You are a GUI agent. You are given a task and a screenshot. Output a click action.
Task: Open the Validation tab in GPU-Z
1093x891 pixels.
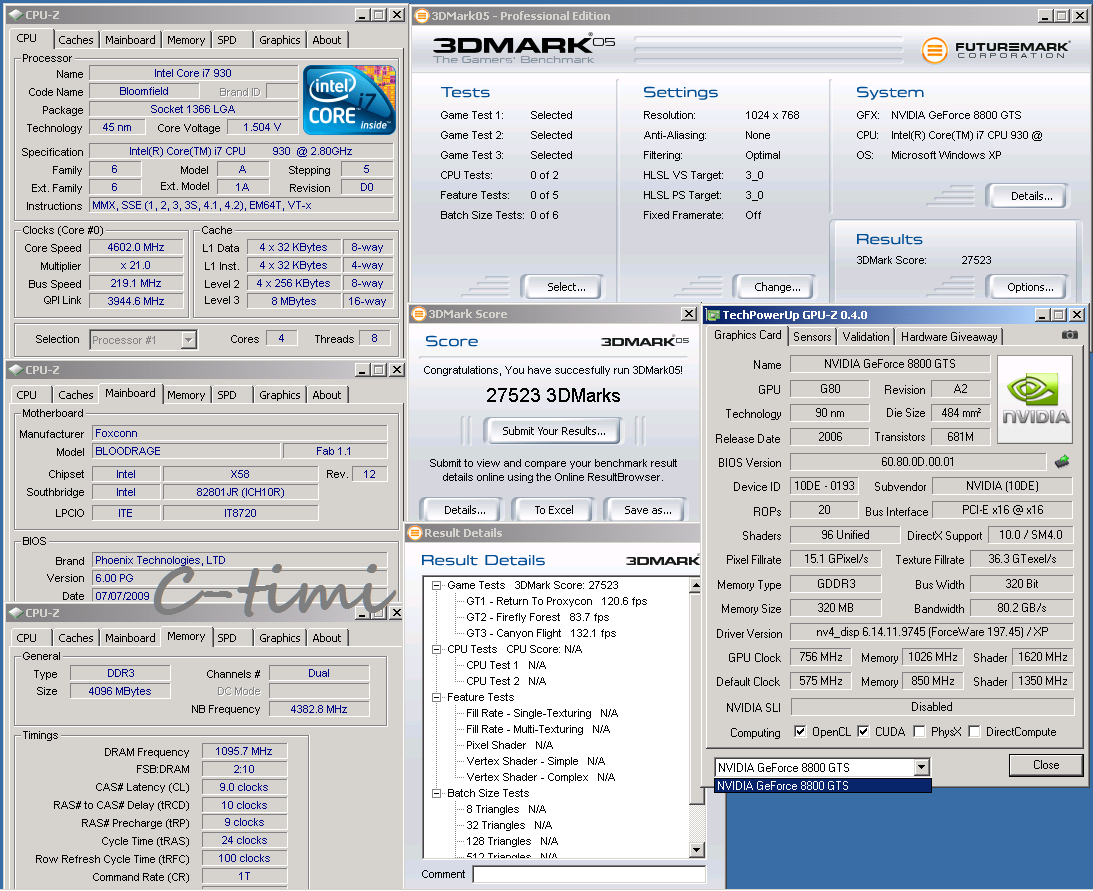[x=866, y=337]
